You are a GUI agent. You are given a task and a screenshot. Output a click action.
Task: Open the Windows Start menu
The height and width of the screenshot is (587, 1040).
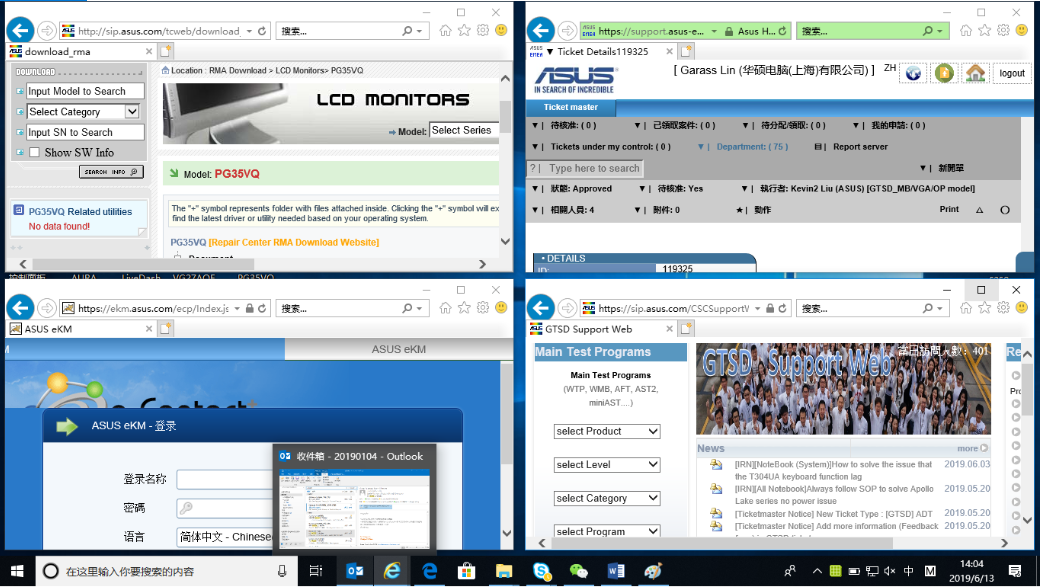coord(17,570)
